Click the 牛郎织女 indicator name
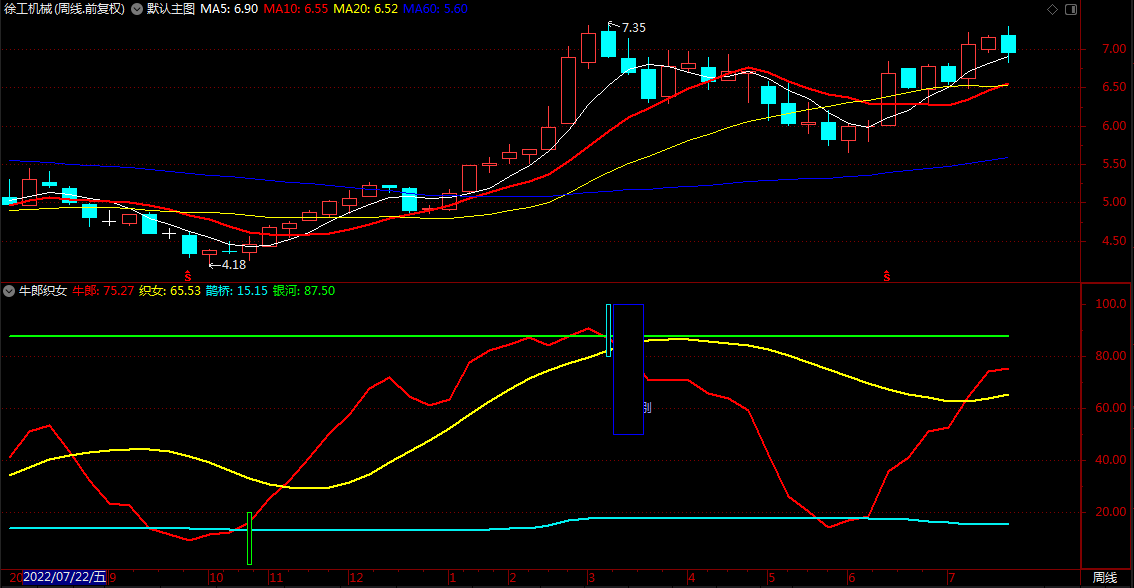 click(43, 291)
